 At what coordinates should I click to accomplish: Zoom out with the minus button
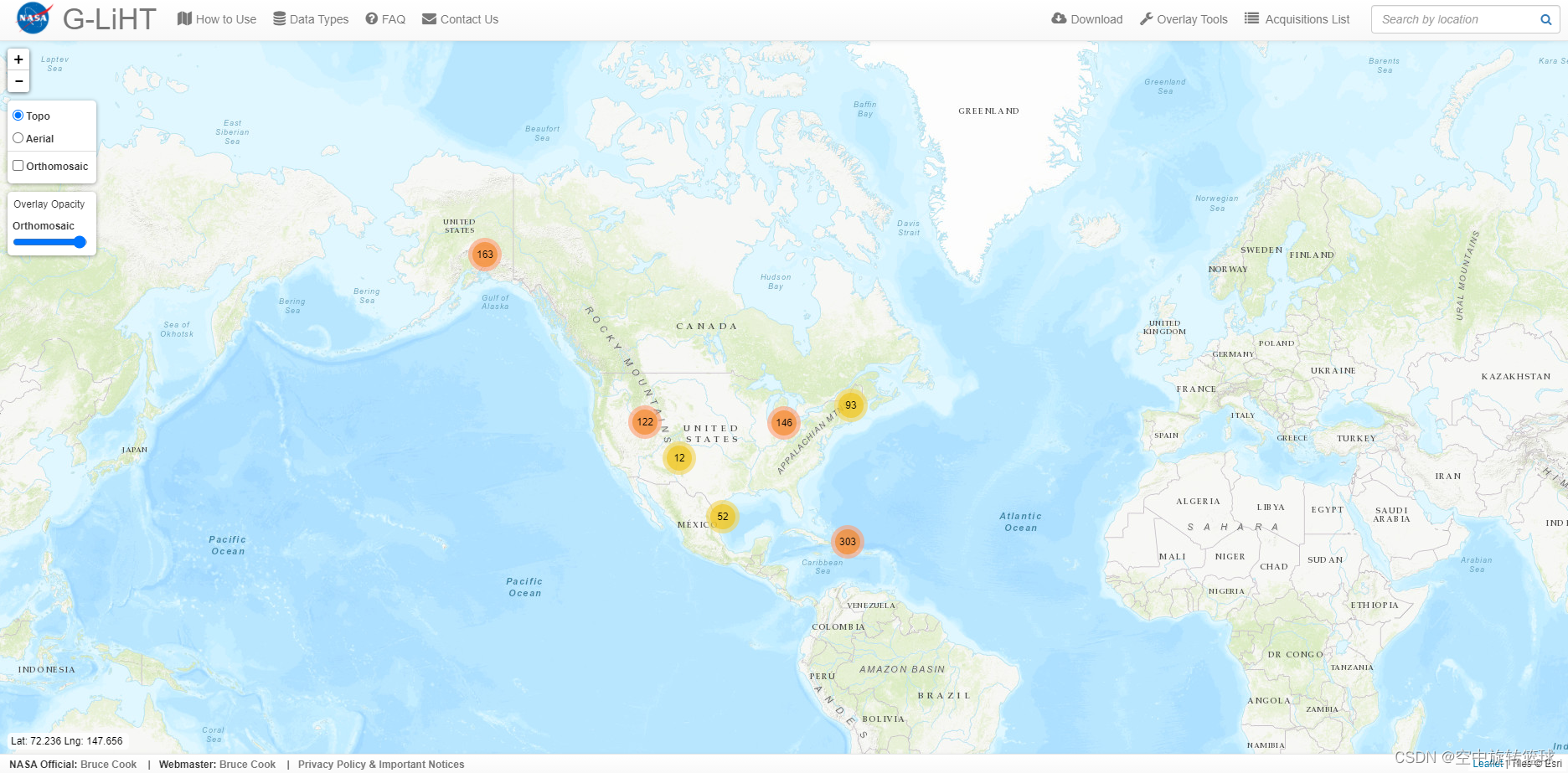tap(18, 81)
